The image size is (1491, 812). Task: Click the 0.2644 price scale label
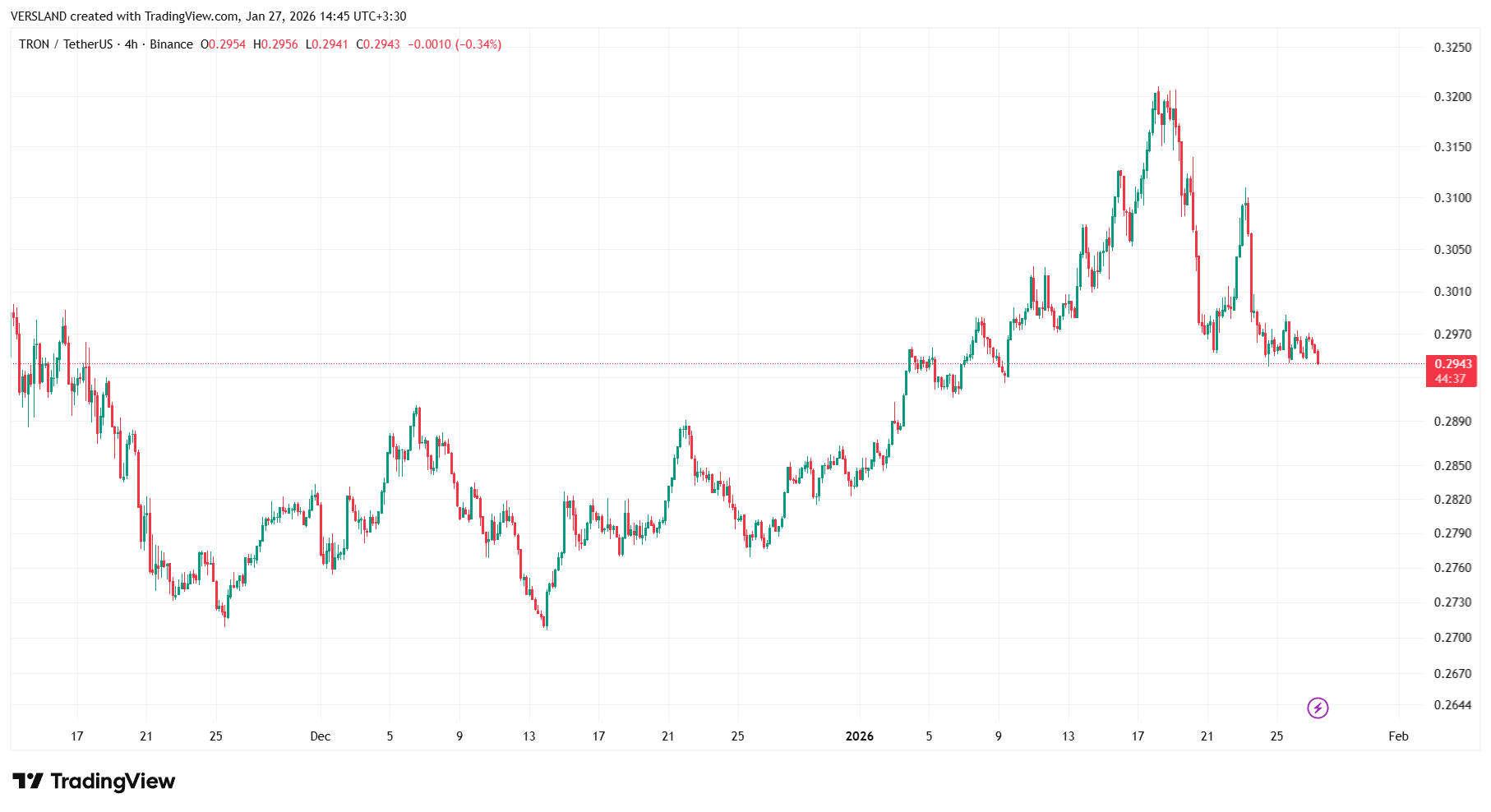(x=1452, y=705)
